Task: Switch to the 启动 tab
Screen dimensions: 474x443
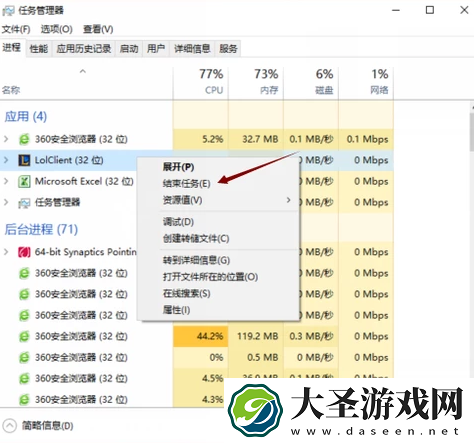Action: click(129, 49)
